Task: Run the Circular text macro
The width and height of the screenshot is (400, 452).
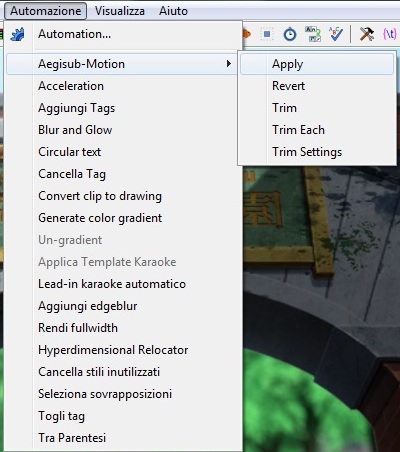Action: [124, 152]
